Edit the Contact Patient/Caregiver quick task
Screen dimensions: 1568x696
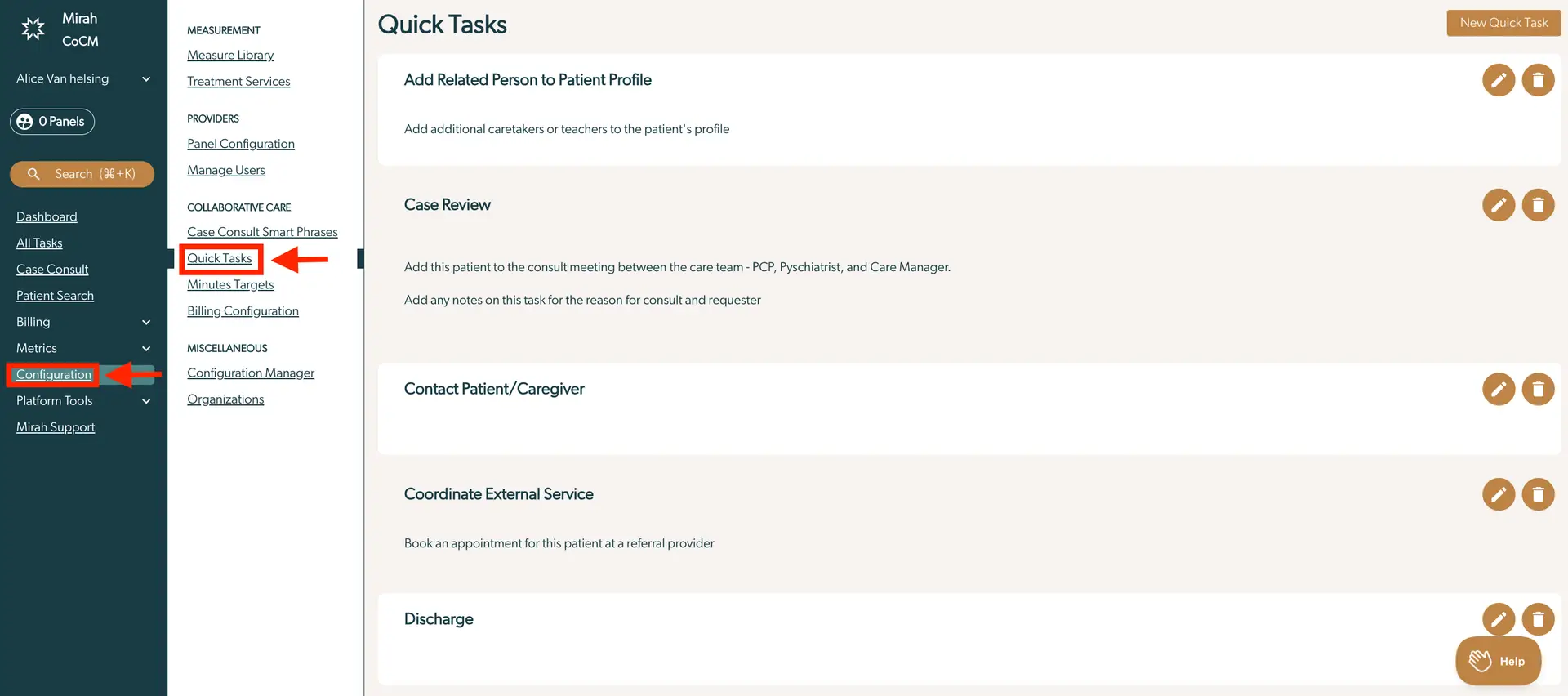[1498, 389]
